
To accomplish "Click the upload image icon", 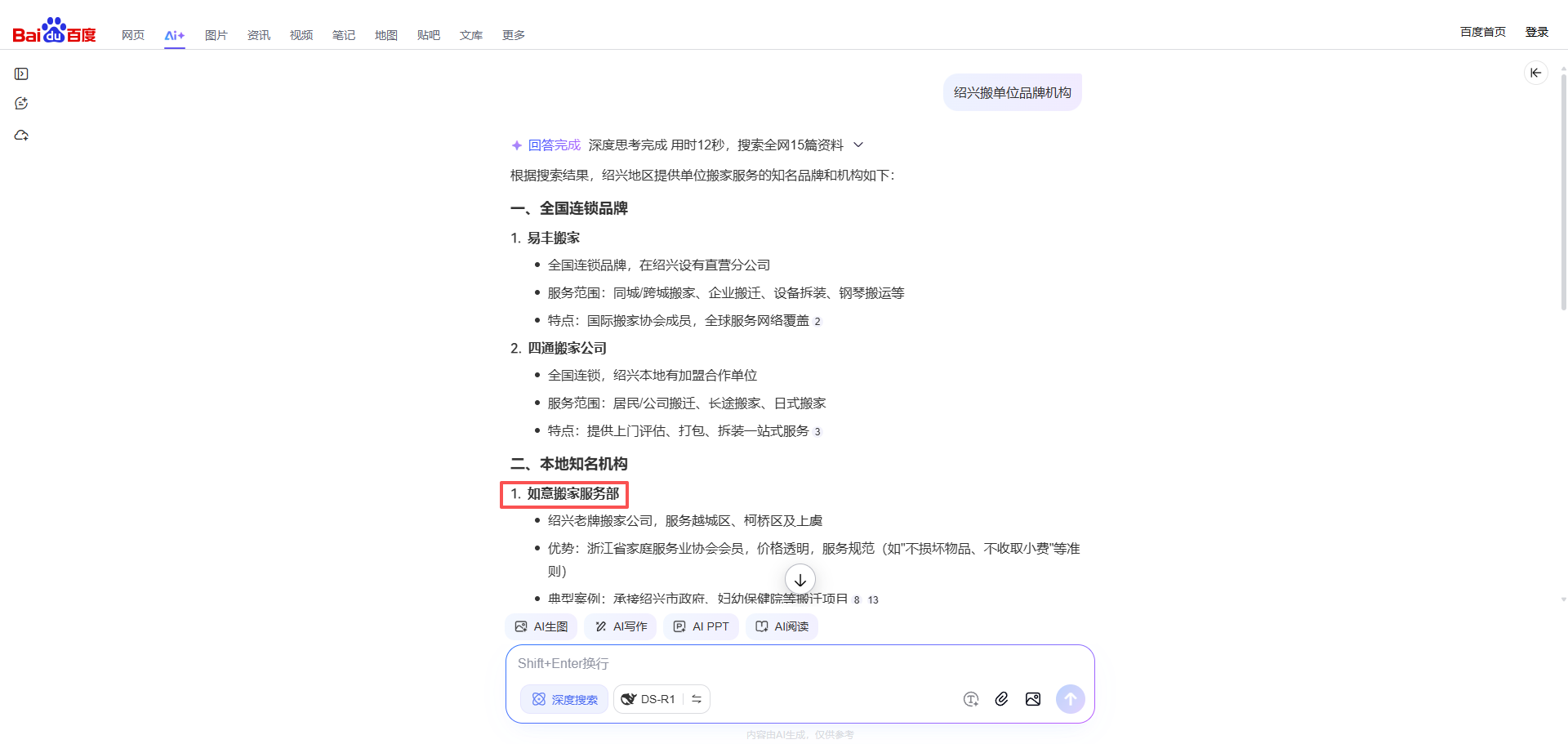I will tap(1033, 699).
